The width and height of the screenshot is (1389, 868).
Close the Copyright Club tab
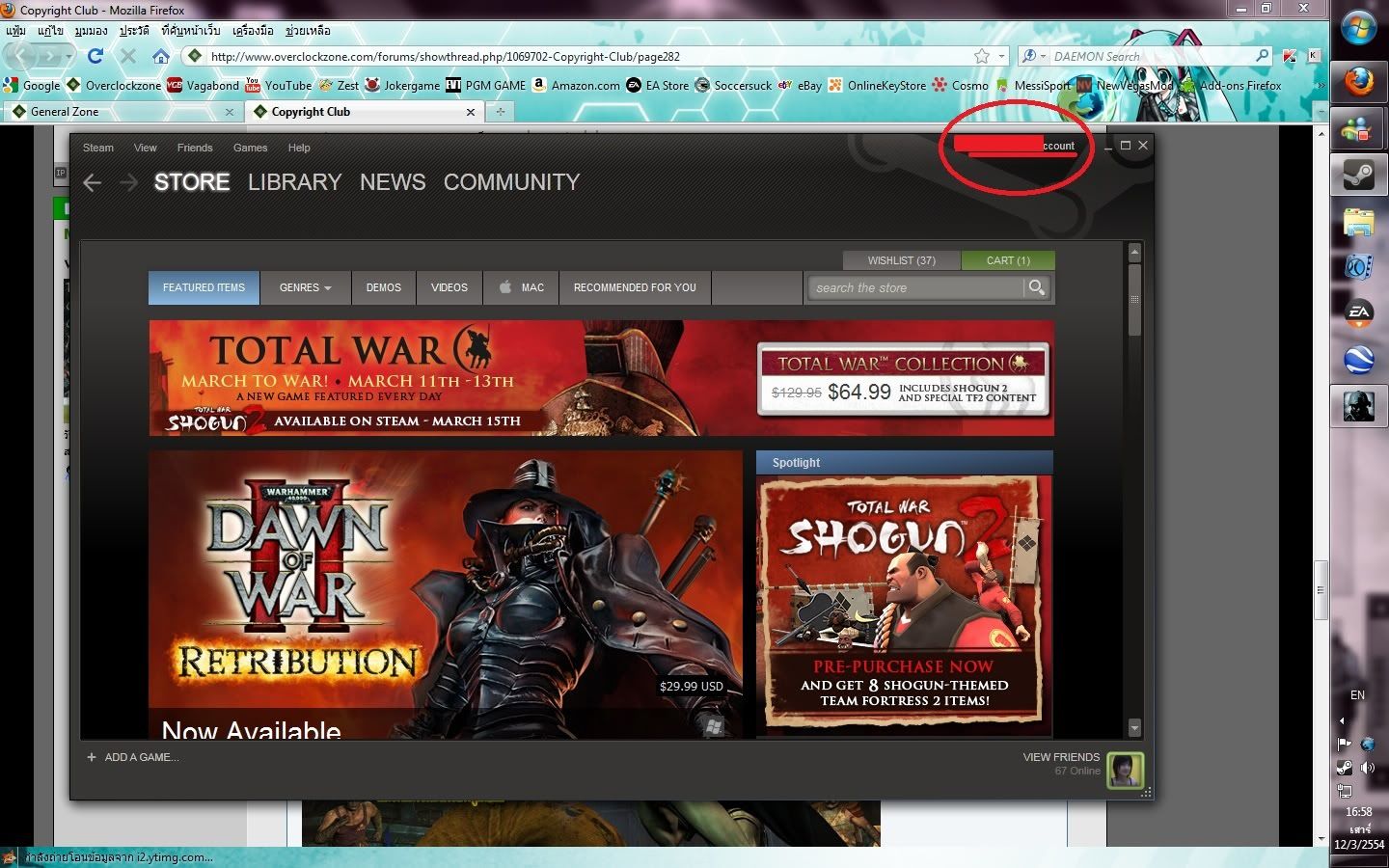pyautogui.click(x=471, y=112)
